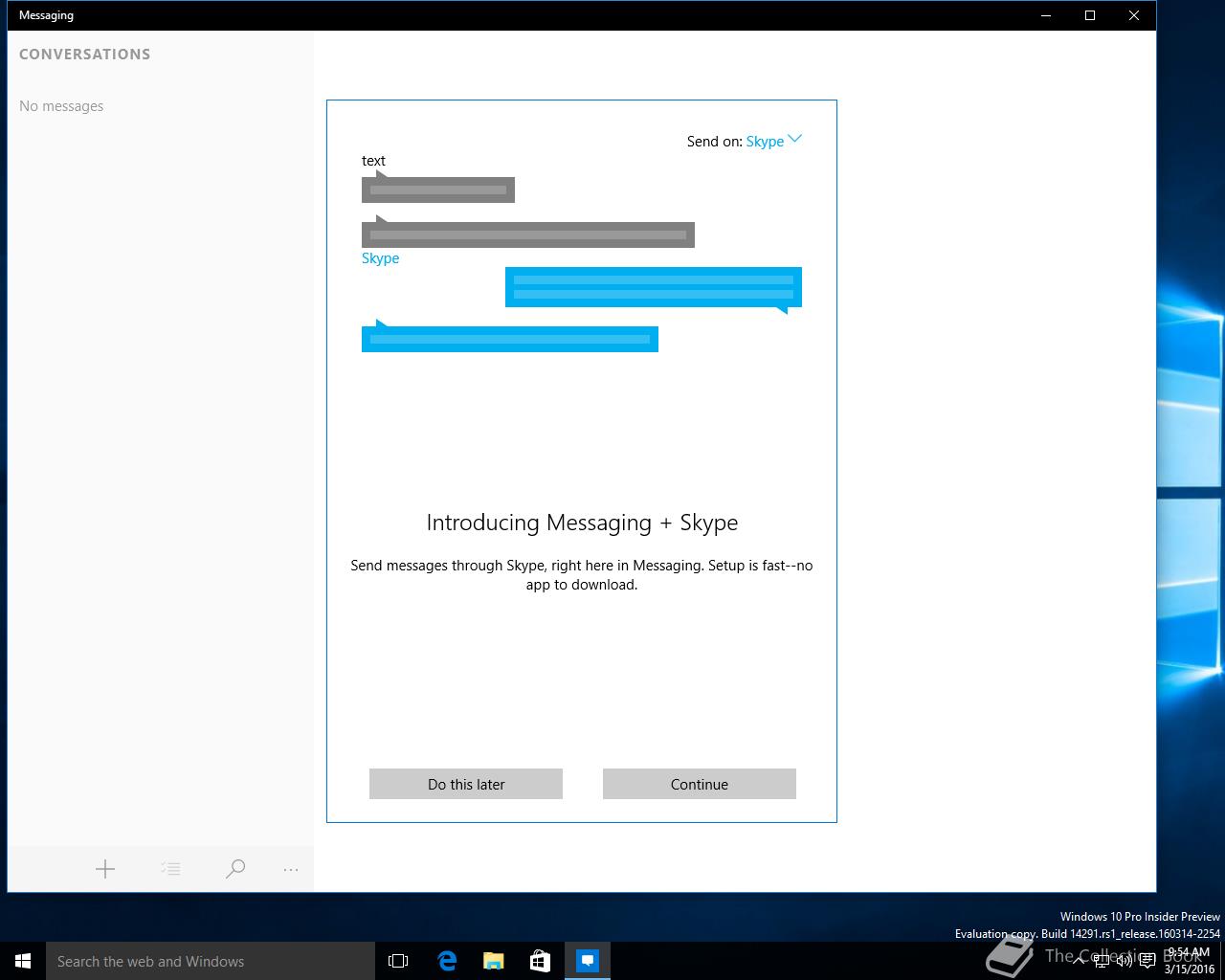Open the more options ellipsis menu

(291, 869)
